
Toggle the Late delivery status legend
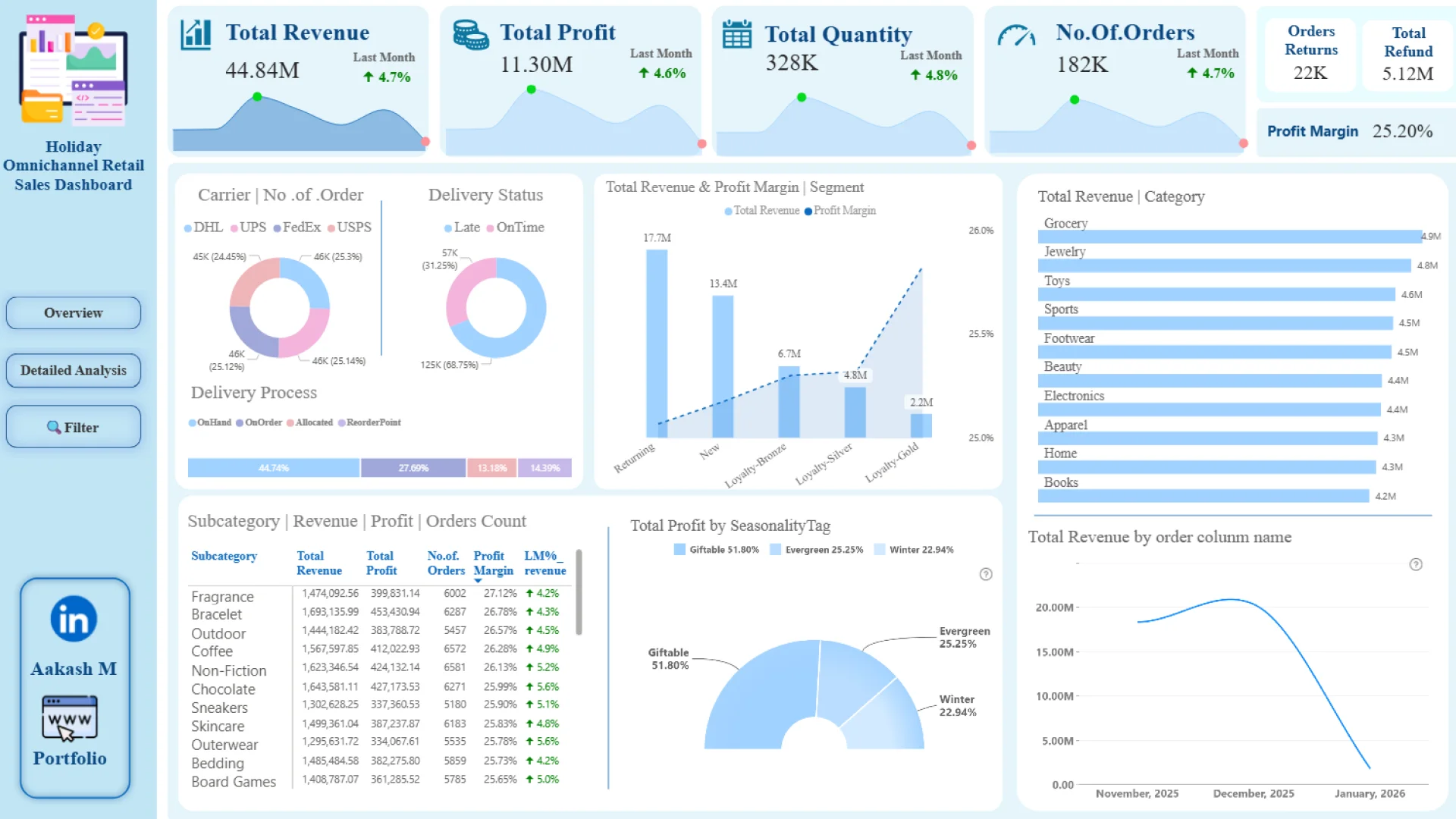click(462, 227)
